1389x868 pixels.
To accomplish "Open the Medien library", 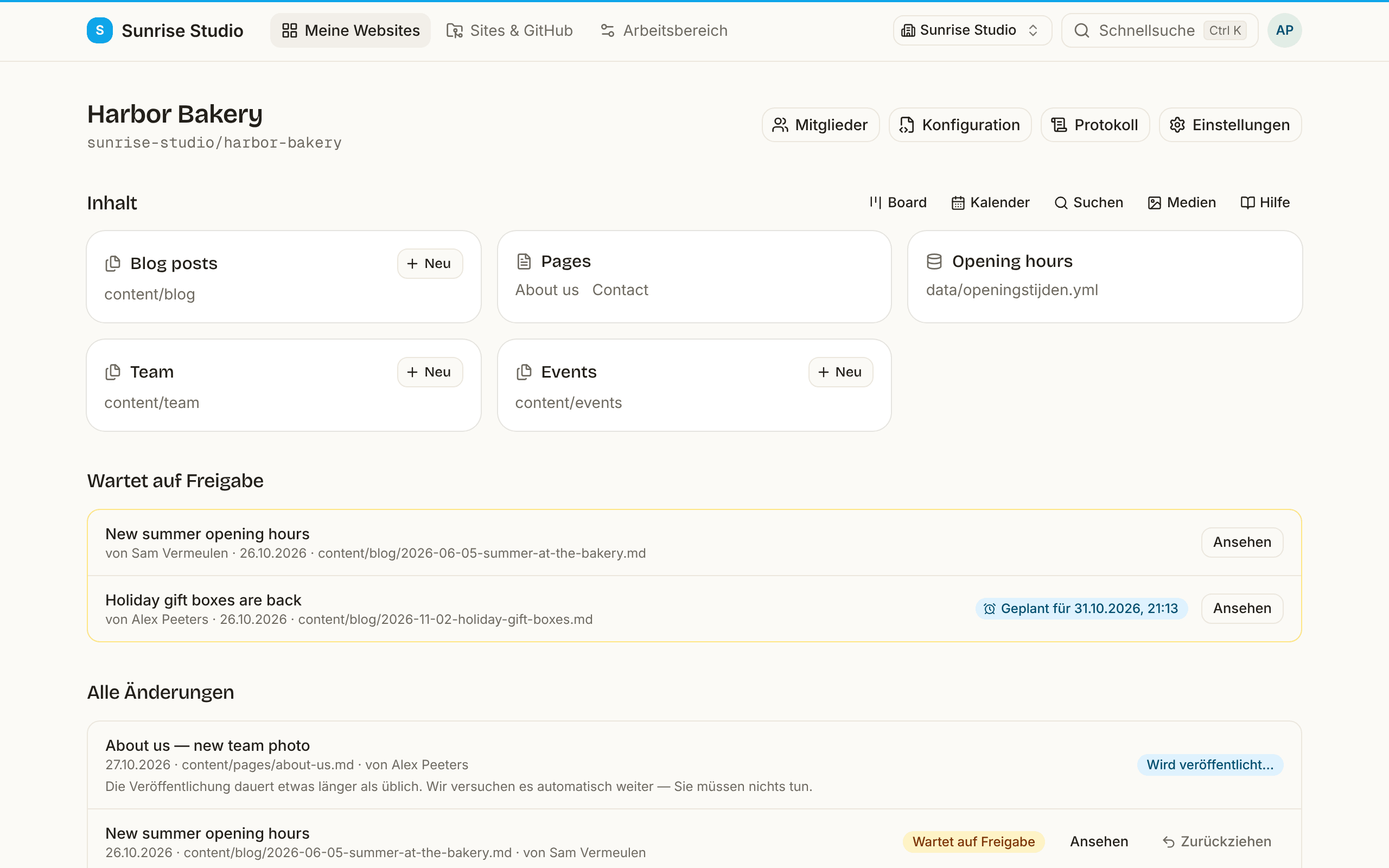I will (1181, 203).
